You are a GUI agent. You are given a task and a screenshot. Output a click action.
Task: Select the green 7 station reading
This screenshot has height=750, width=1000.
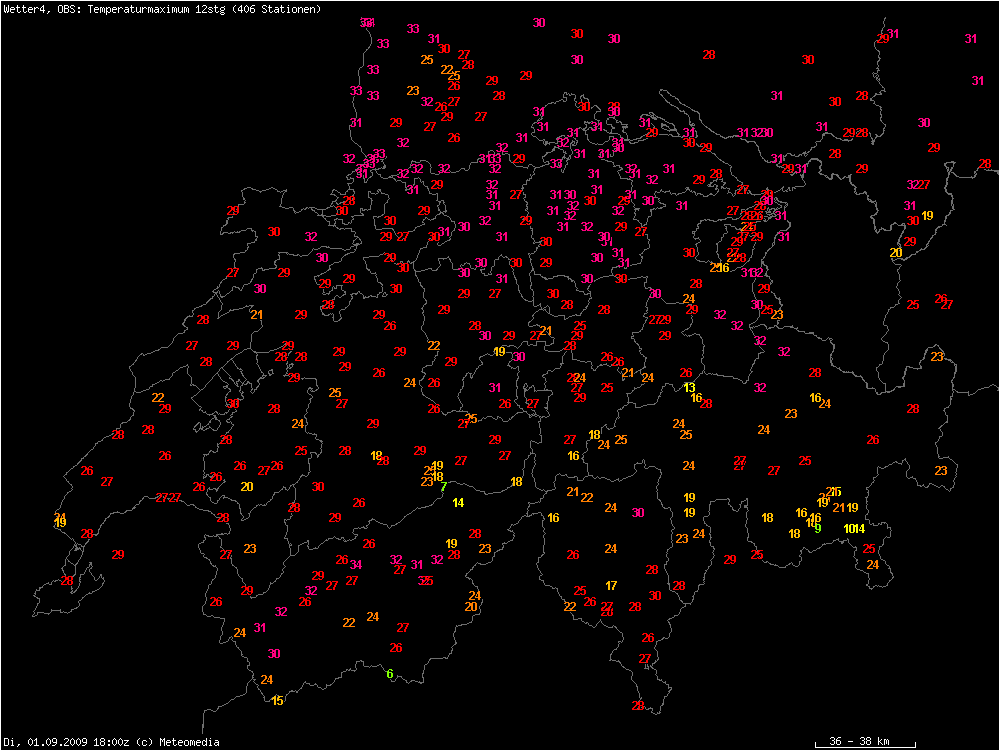tap(443, 487)
